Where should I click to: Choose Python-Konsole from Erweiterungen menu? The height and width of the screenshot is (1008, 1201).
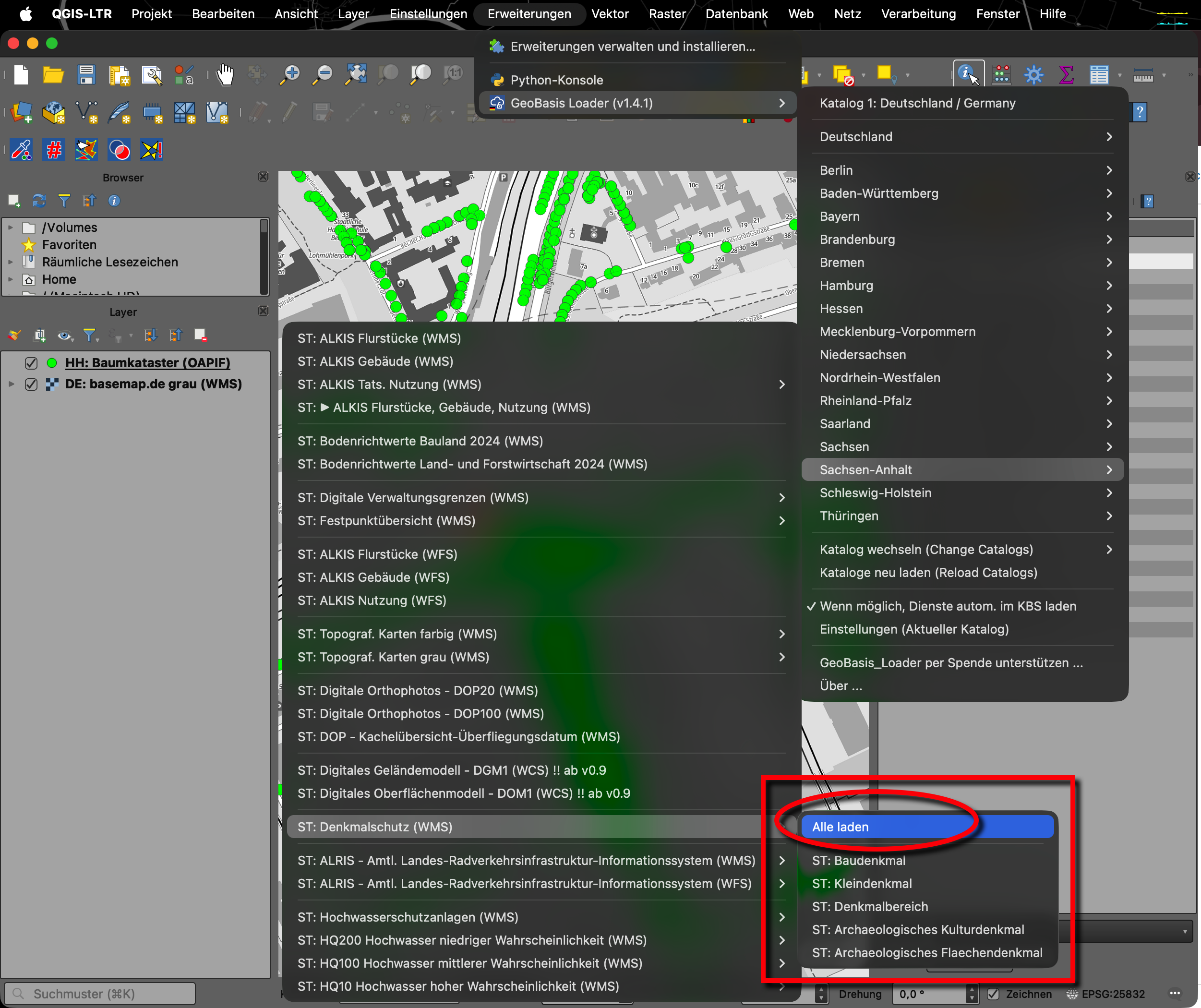click(x=556, y=80)
